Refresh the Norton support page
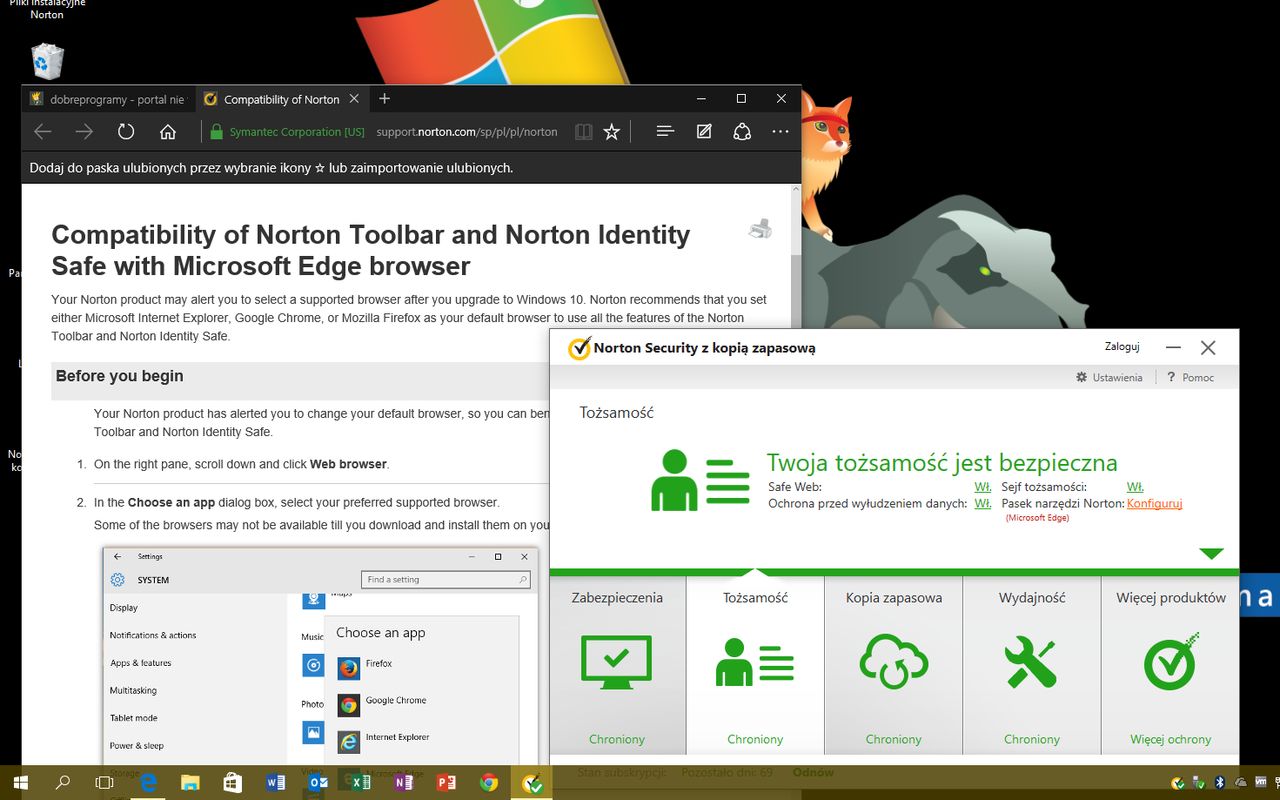 pos(126,131)
